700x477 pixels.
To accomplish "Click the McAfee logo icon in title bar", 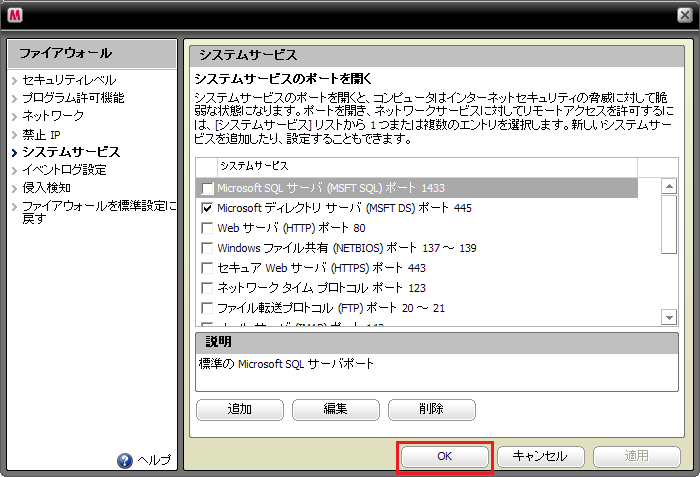I will [x=15, y=13].
